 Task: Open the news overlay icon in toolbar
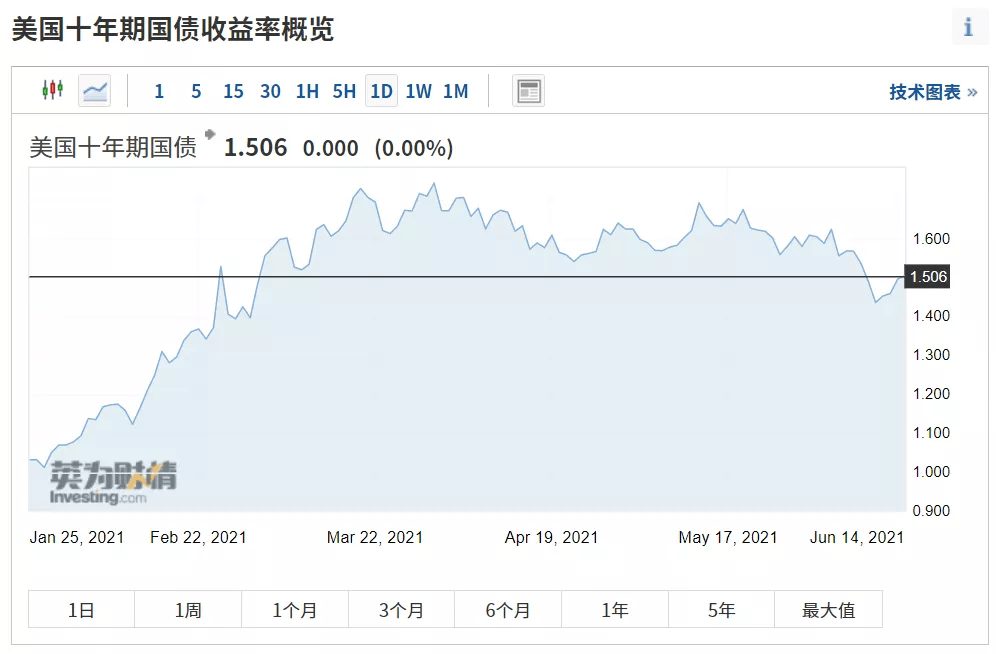click(528, 91)
